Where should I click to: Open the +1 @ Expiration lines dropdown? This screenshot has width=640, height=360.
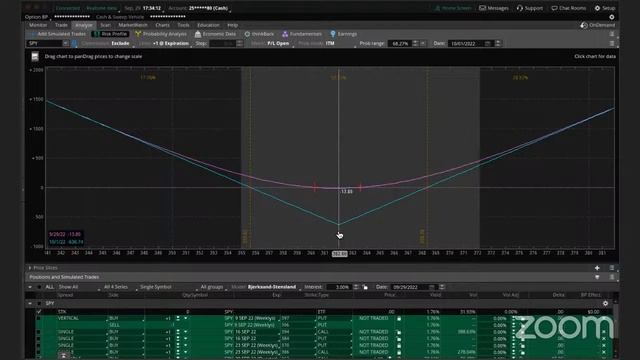171,43
